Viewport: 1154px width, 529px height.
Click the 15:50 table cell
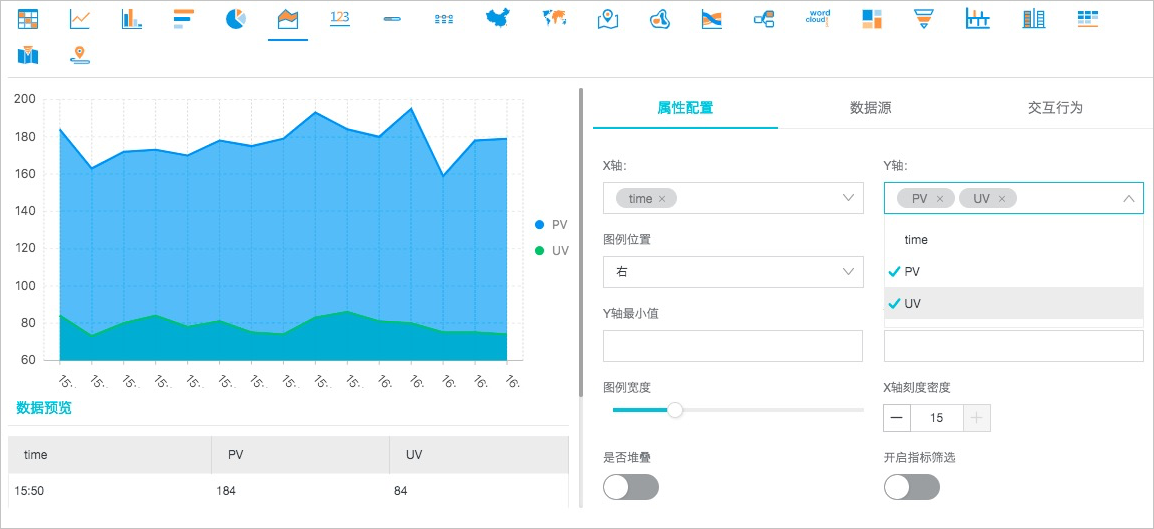[x=110, y=491]
